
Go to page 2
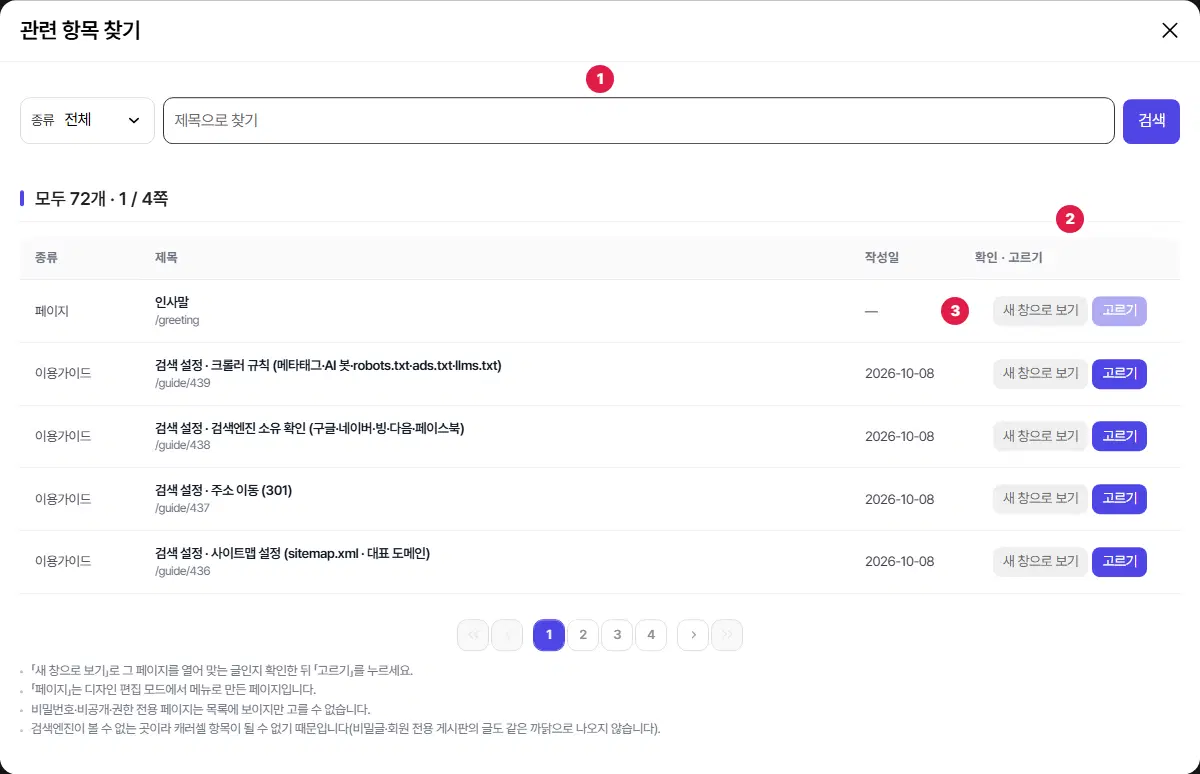[583, 635]
